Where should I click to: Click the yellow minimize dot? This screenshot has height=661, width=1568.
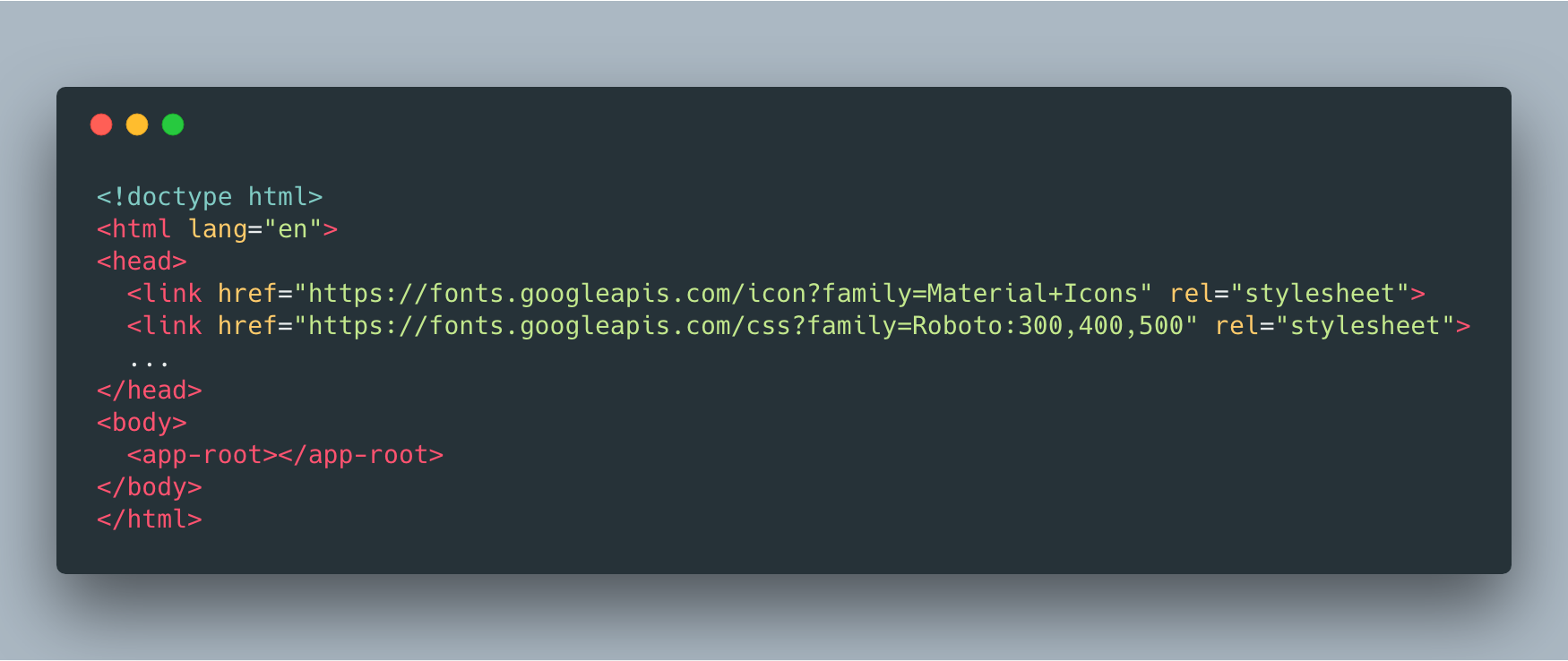[x=137, y=124]
